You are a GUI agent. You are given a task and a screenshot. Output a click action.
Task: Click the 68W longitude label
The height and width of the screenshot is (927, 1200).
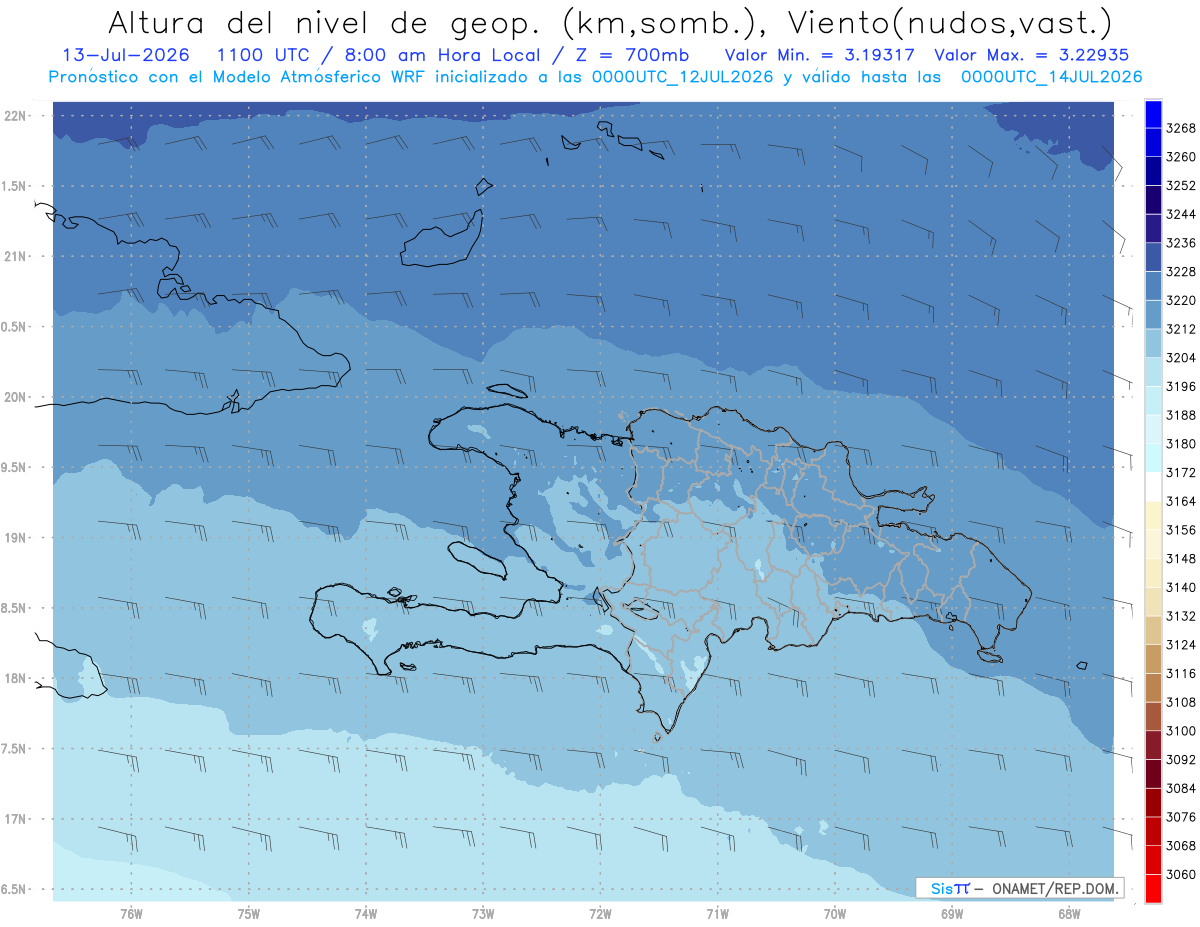pyautogui.click(x=1069, y=913)
